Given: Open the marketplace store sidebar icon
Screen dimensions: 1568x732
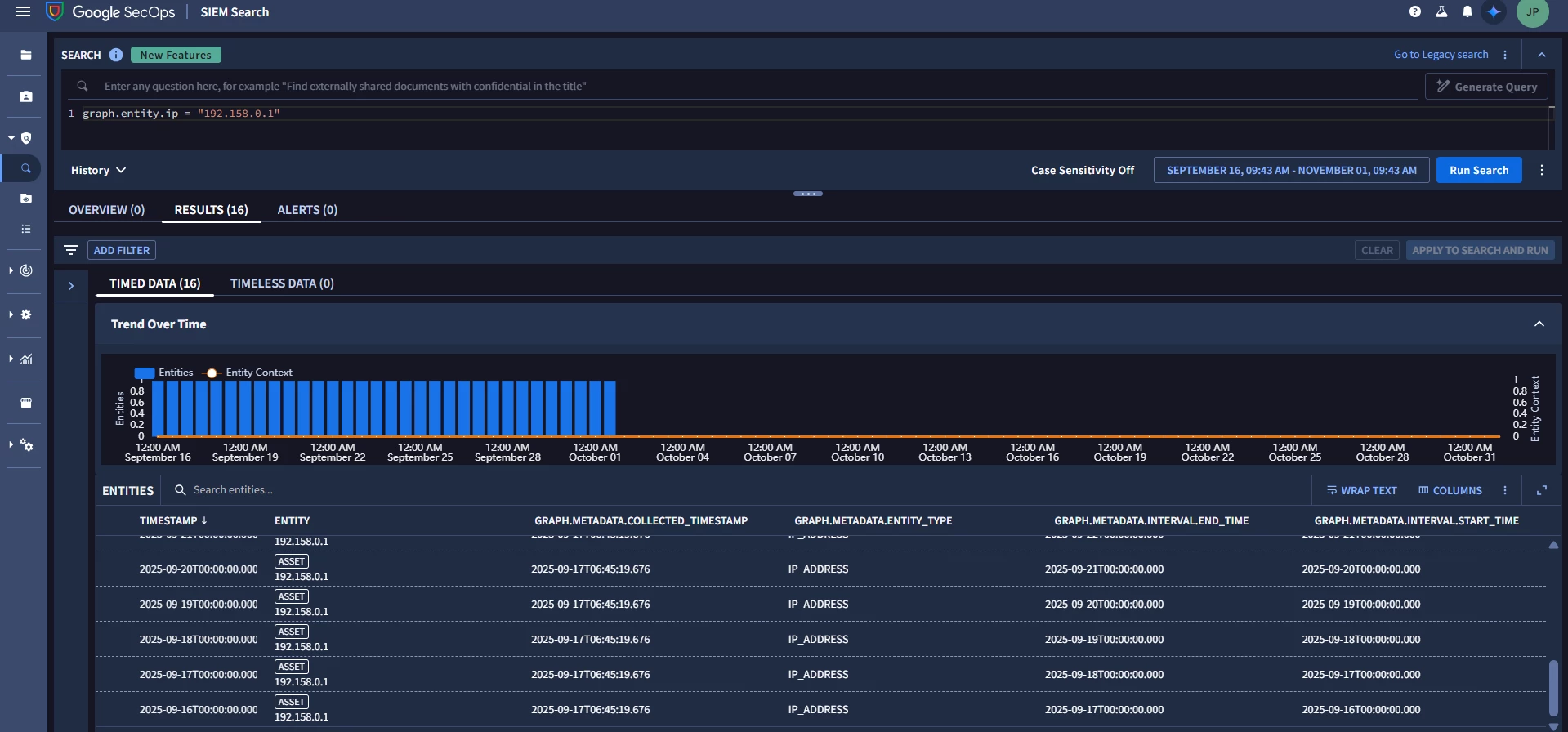Looking at the screenshot, I should [x=26, y=403].
